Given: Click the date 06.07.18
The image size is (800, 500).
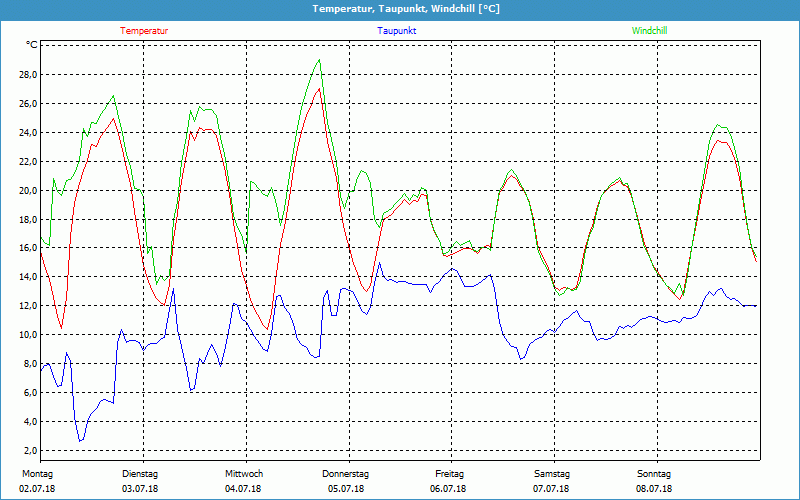Looking at the screenshot, I should [x=448, y=489].
